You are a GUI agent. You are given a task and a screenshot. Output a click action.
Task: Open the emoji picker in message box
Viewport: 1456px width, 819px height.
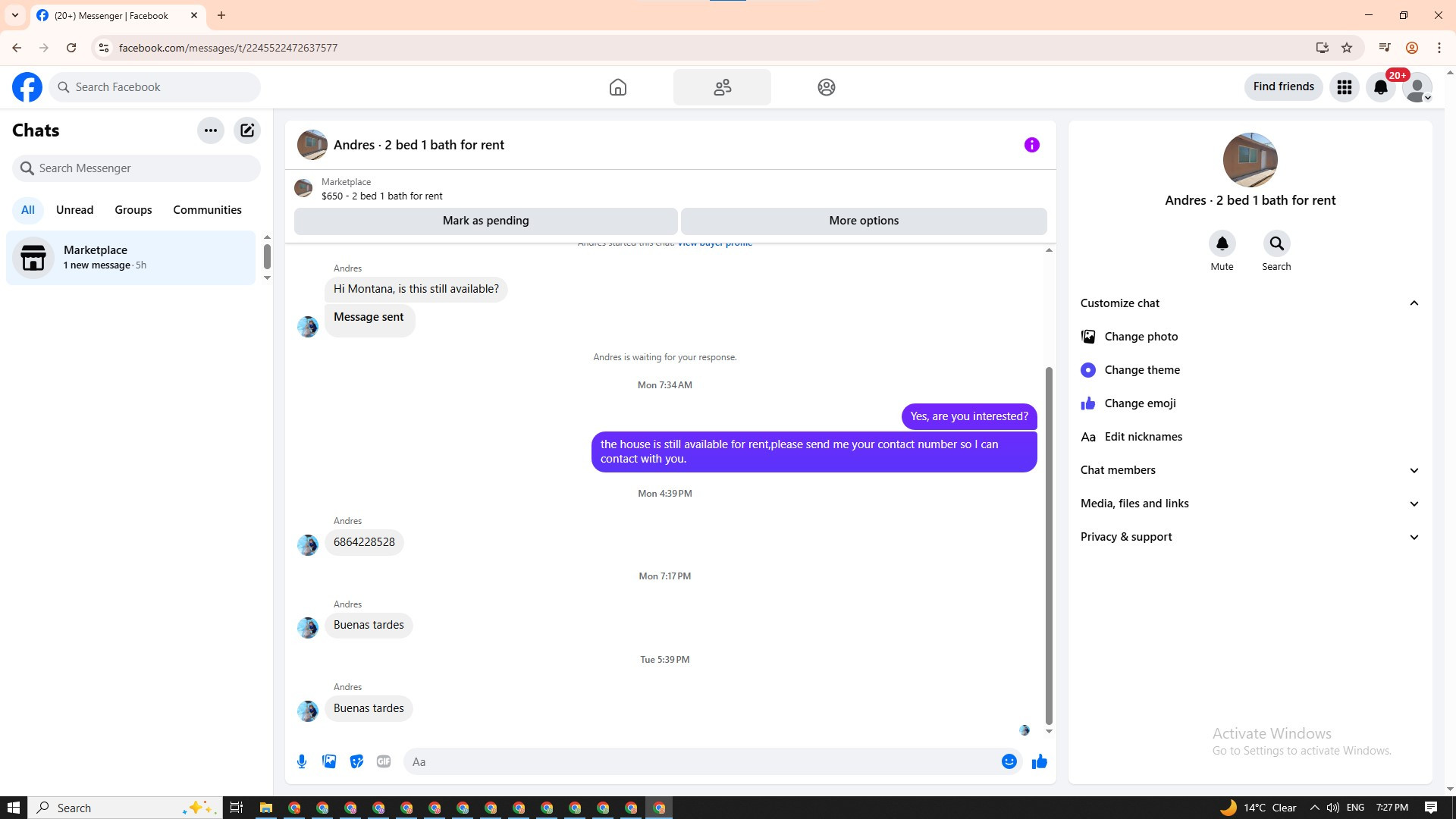point(1009,761)
